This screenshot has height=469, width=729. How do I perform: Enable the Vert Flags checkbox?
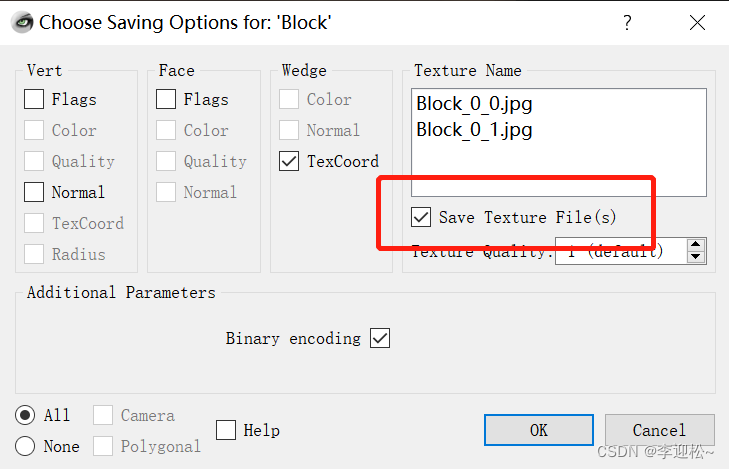point(35,99)
